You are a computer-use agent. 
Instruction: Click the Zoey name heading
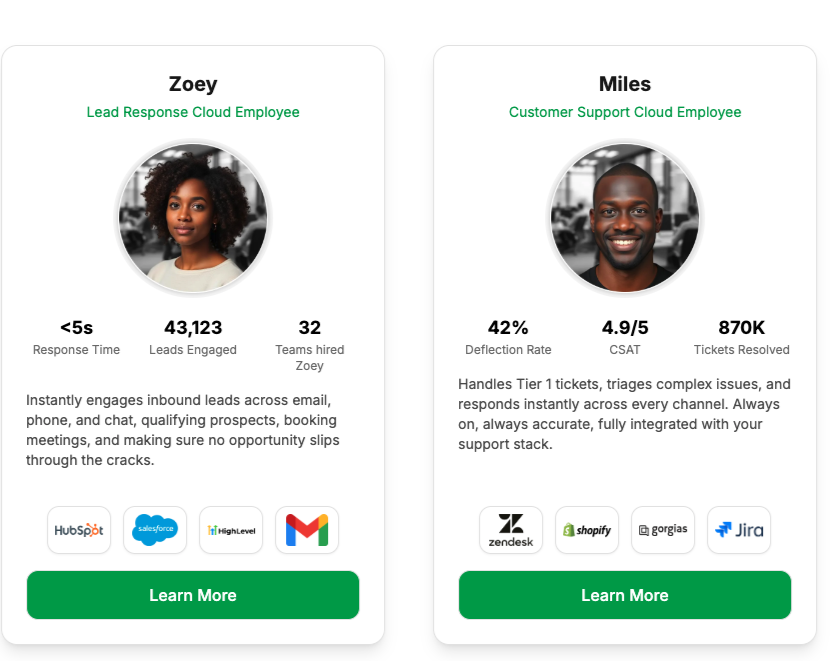(193, 84)
